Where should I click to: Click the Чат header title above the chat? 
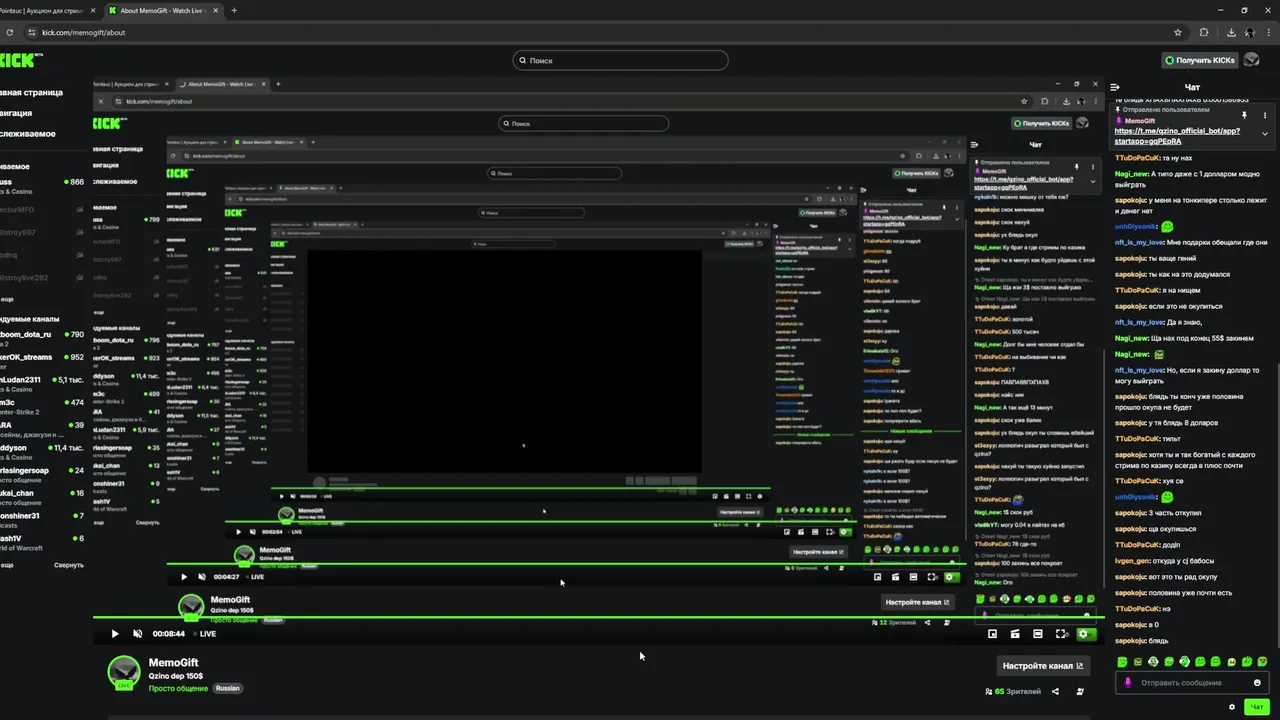click(1192, 87)
